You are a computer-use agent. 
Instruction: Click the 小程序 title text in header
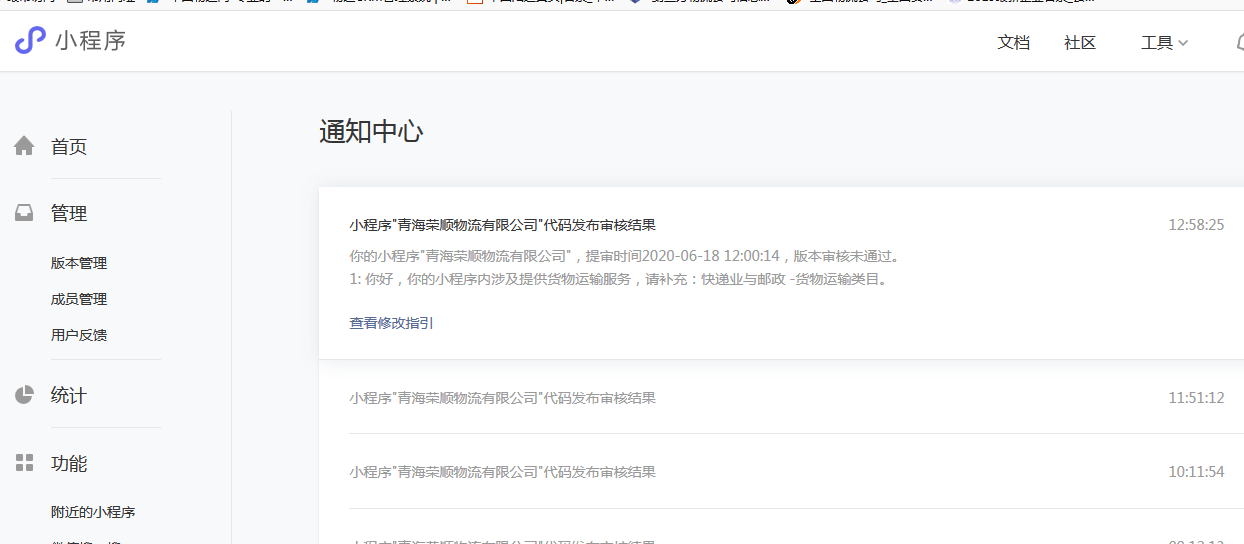(x=91, y=41)
